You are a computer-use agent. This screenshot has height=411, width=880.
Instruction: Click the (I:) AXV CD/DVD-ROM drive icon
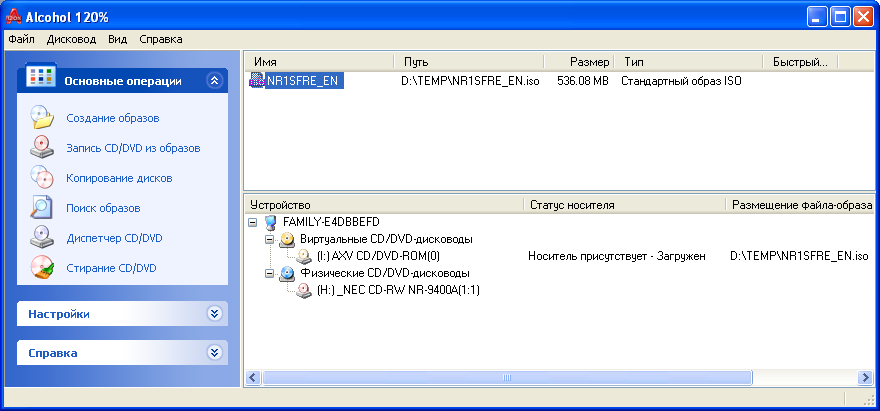pyautogui.click(x=304, y=257)
